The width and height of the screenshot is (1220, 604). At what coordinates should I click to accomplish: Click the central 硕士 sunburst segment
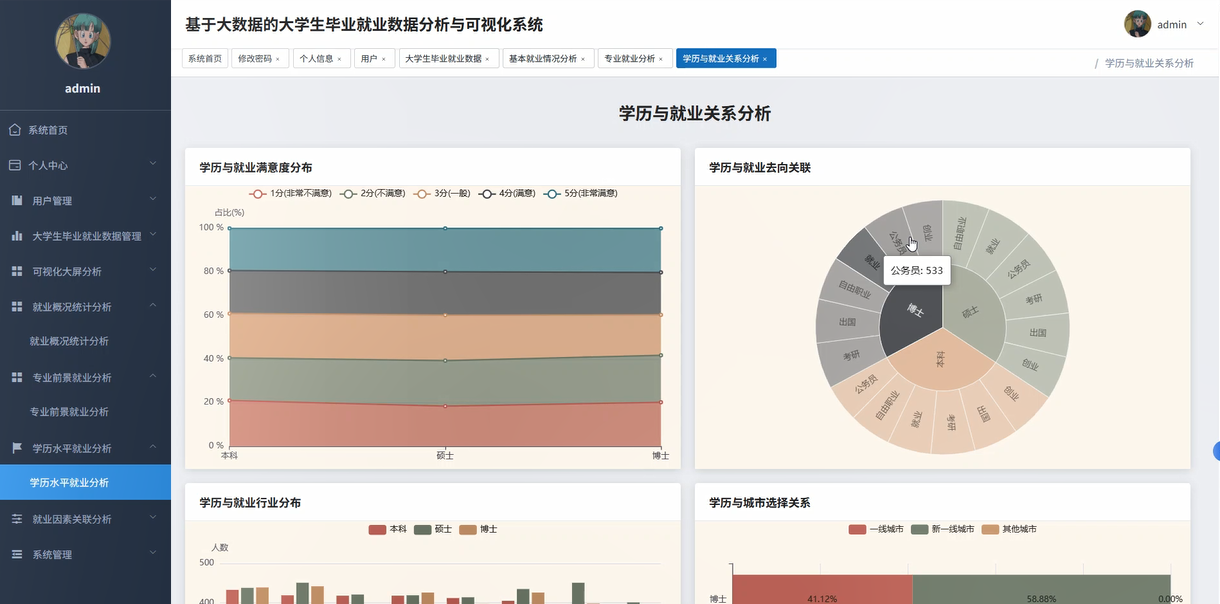[x=974, y=310]
